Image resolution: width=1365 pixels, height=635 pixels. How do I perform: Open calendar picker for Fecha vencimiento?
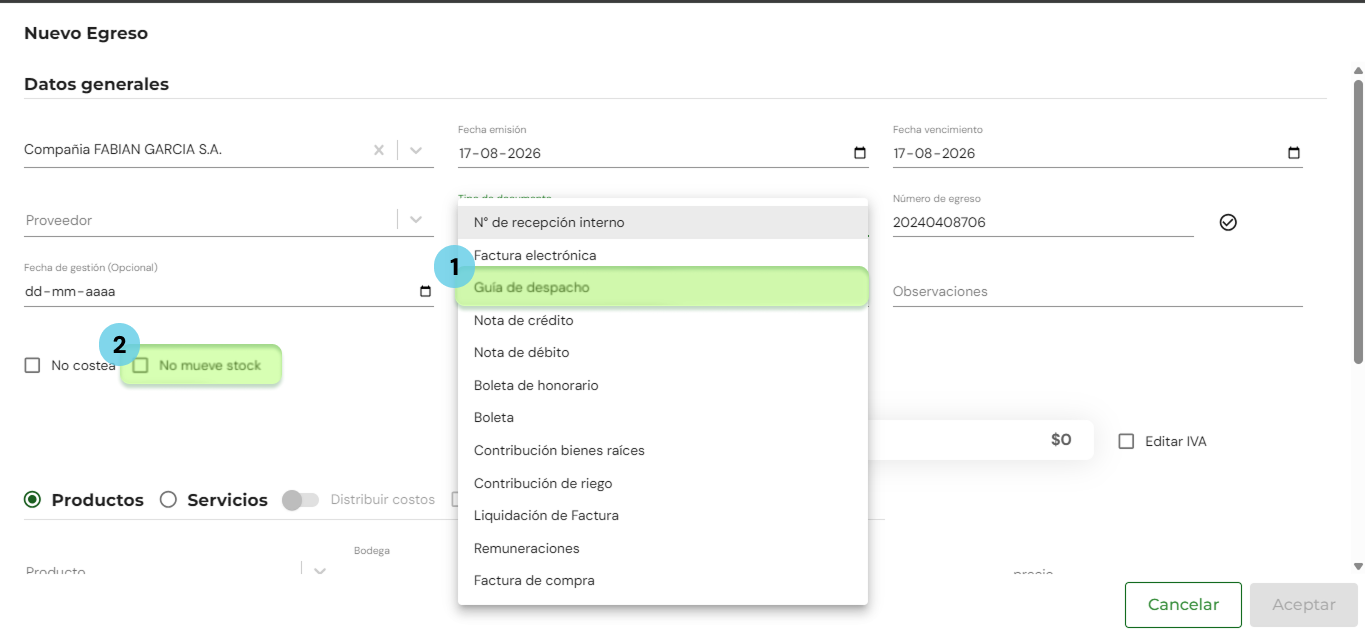(x=1294, y=153)
